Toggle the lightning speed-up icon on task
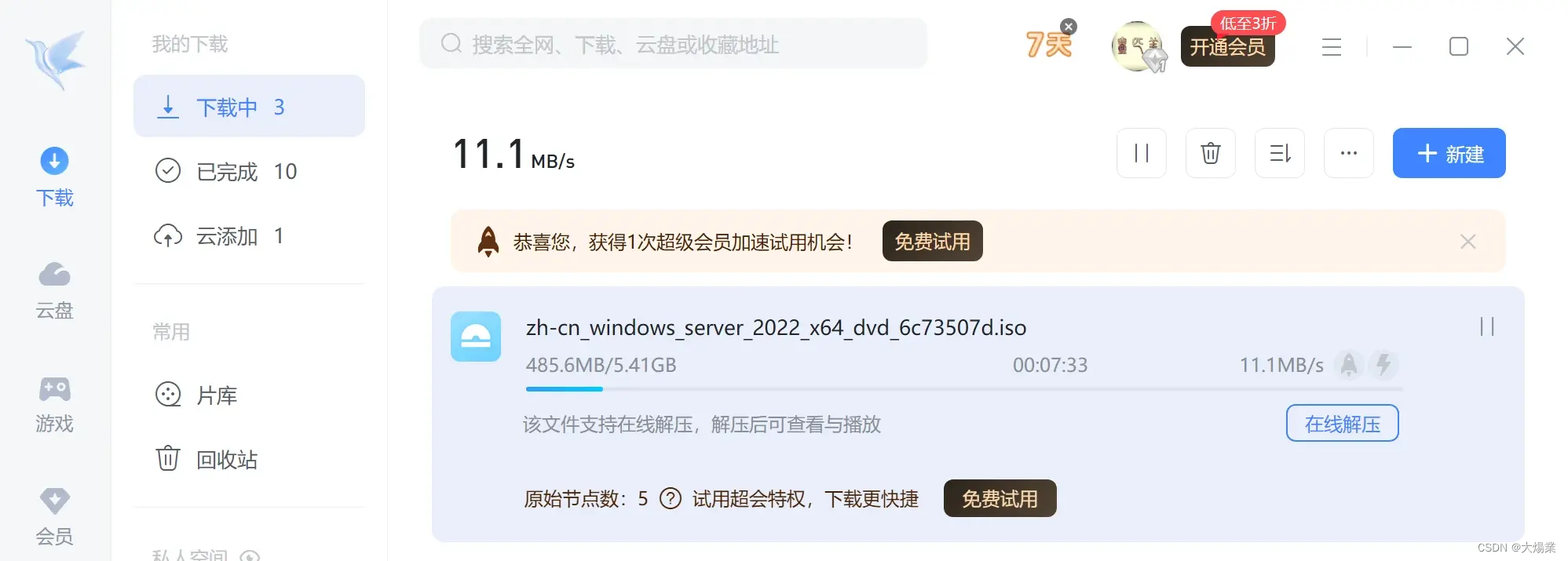This screenshot has width=1568, height=561. coord(1383,365)
